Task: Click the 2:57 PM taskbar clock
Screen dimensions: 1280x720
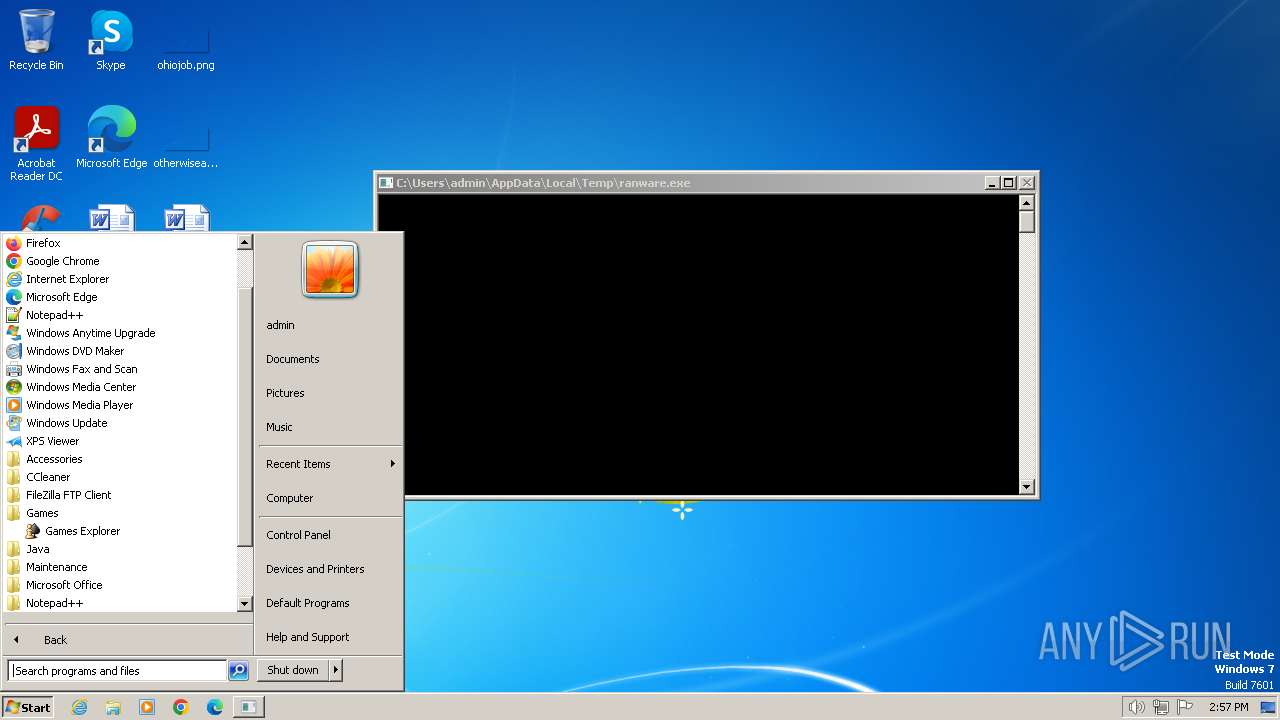Action: [1228, 707]
